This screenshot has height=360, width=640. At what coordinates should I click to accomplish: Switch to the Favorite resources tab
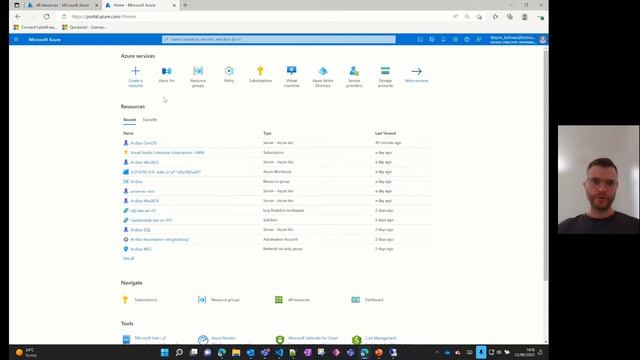(150, 120)
